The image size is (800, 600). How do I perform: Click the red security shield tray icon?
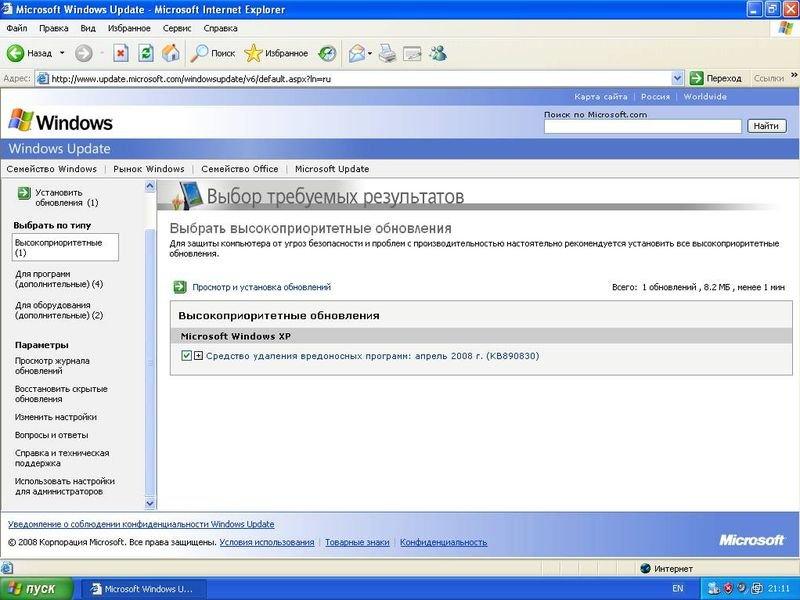(729, 588)
